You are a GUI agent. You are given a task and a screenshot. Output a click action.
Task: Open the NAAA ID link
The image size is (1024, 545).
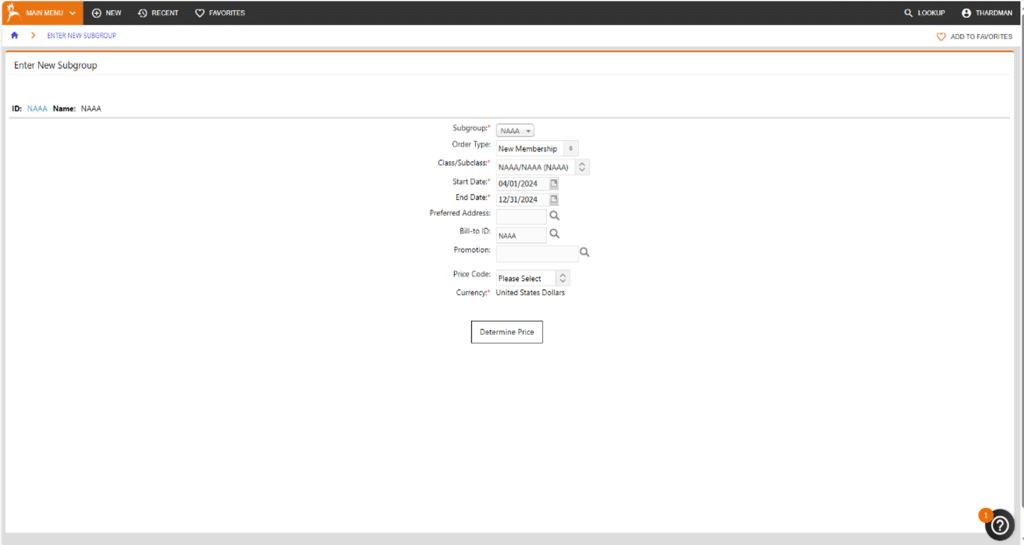(x=37, y=108)
